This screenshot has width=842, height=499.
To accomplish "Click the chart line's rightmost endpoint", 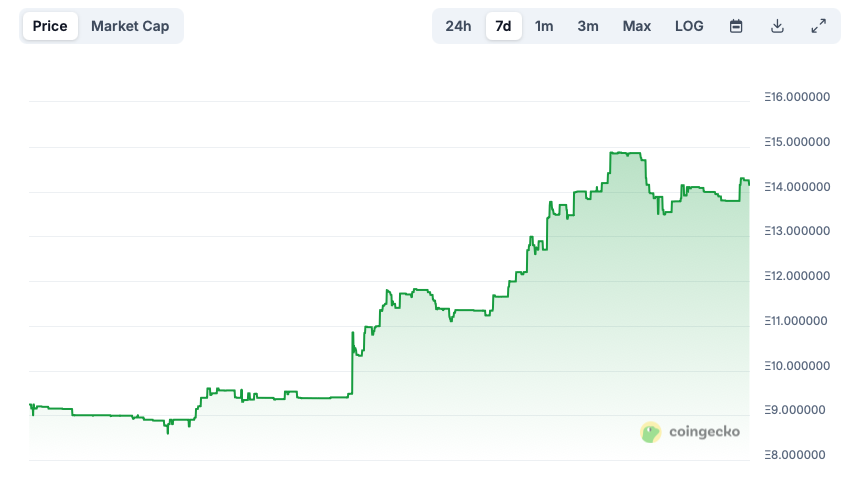I will (749, 183).
